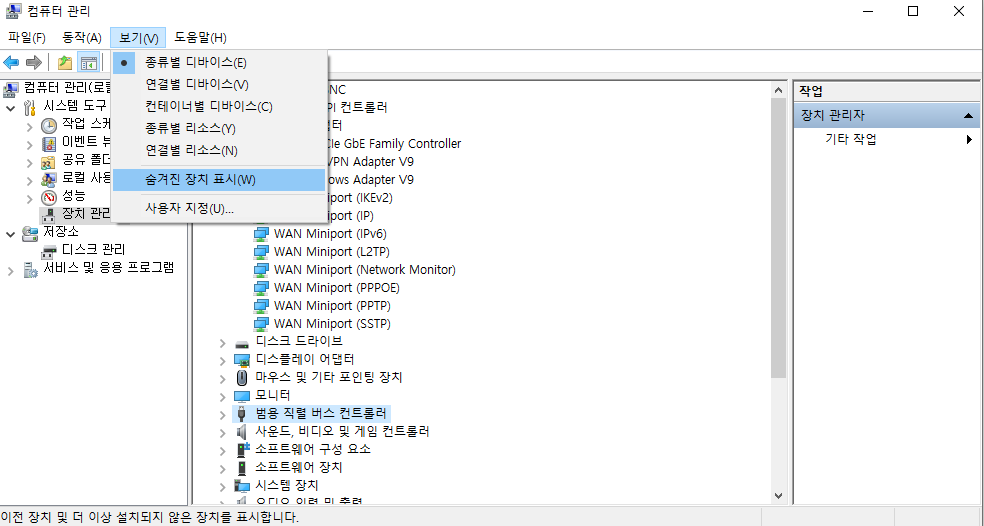Select WAN Miniport (PPTP) device
This screenshot has width=984, height=526.
(x=332, y=306)
